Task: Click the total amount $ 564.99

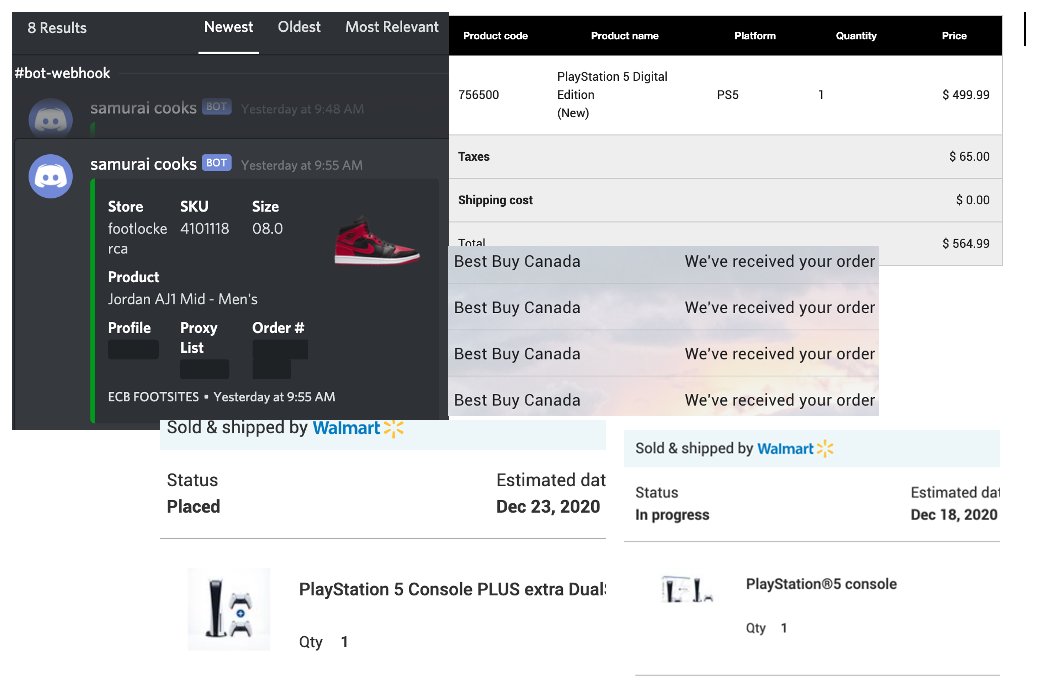Action: pos(966,243)
